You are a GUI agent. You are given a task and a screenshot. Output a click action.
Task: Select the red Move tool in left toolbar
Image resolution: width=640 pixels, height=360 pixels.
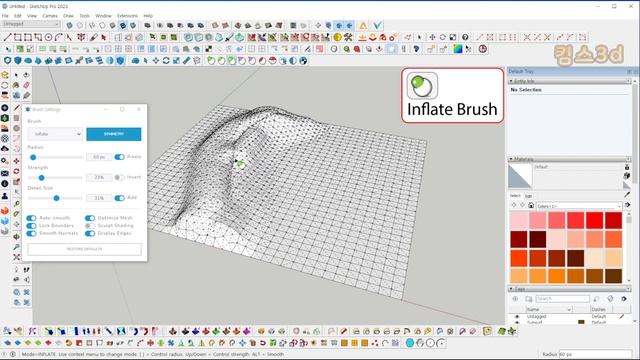click(16, 161)
